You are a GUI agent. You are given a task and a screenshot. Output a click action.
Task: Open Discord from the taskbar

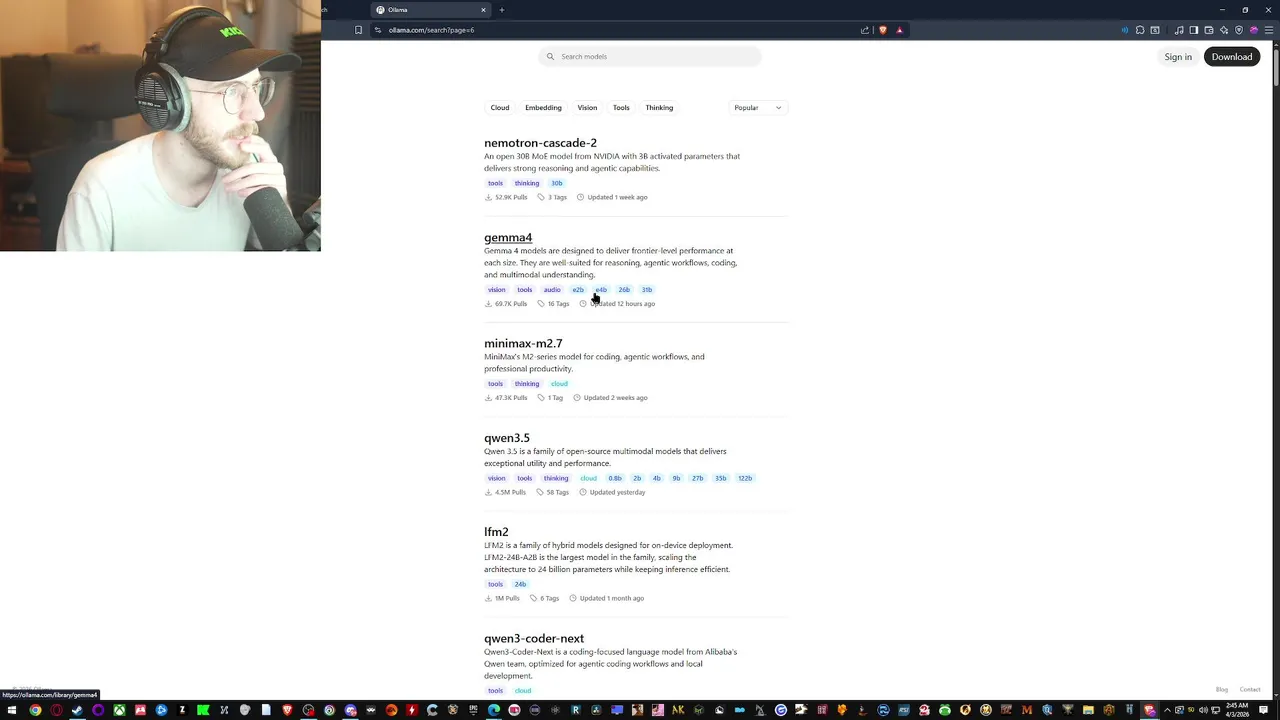coord(350,710)
